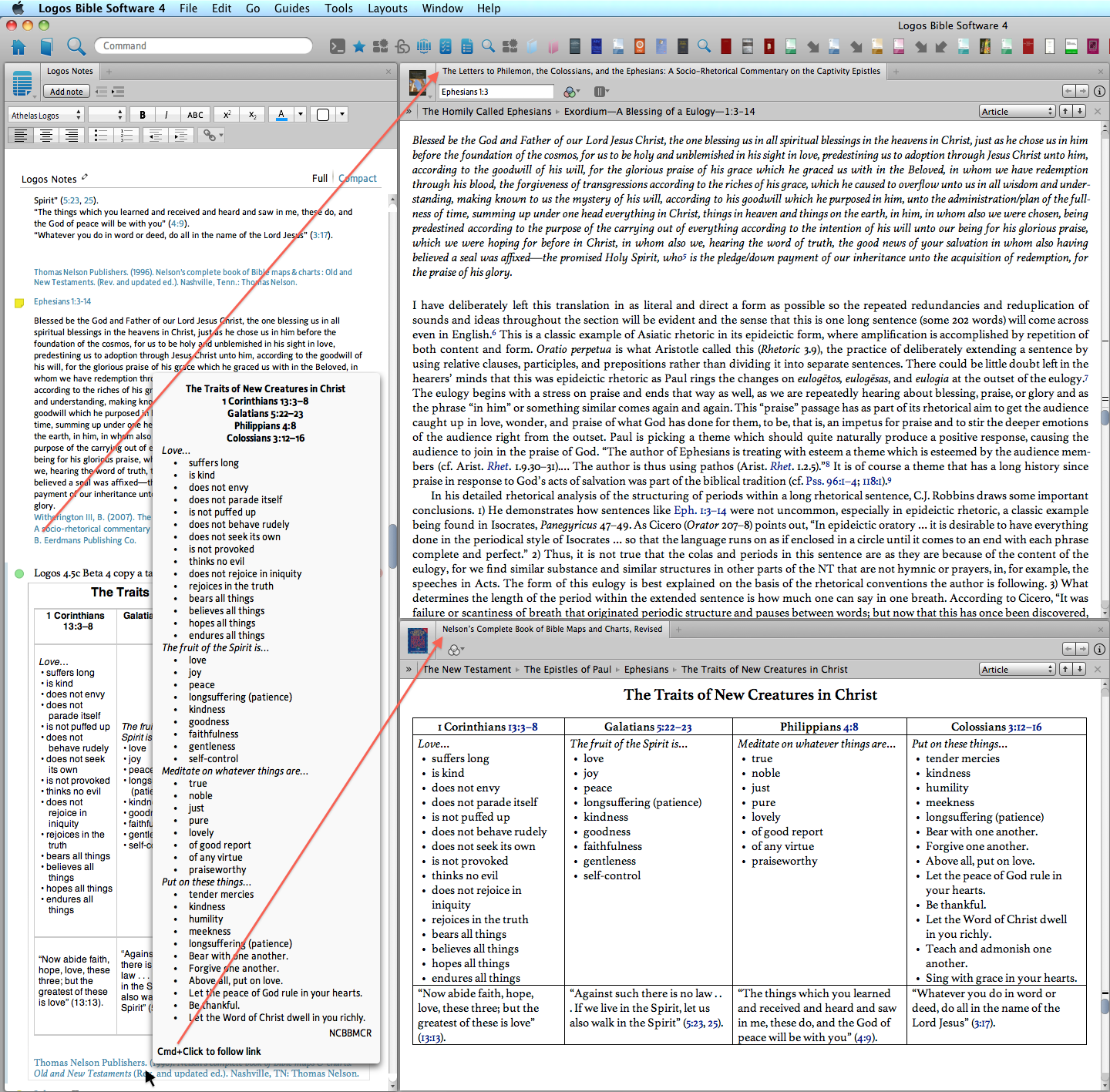The height and width of the screenshot is (1092, 1110).
Task: Open Article navigation dropdown in commentary panel
Action: [1017, 112]
